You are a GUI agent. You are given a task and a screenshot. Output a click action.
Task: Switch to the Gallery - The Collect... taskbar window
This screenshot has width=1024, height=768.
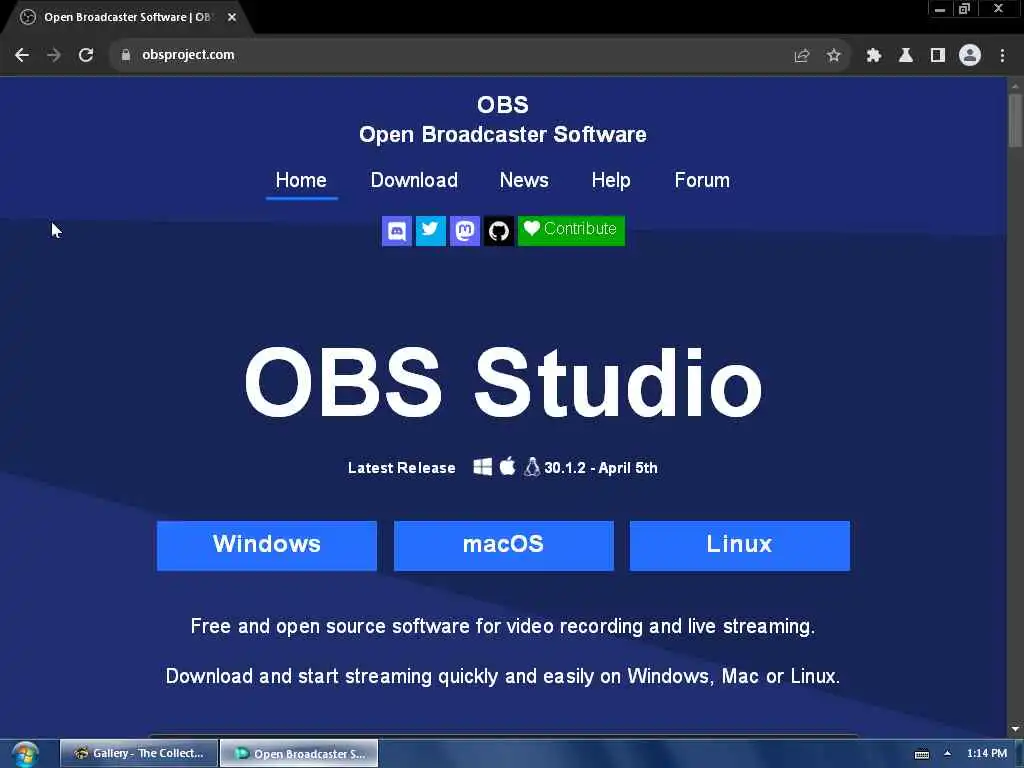(139, 753)
